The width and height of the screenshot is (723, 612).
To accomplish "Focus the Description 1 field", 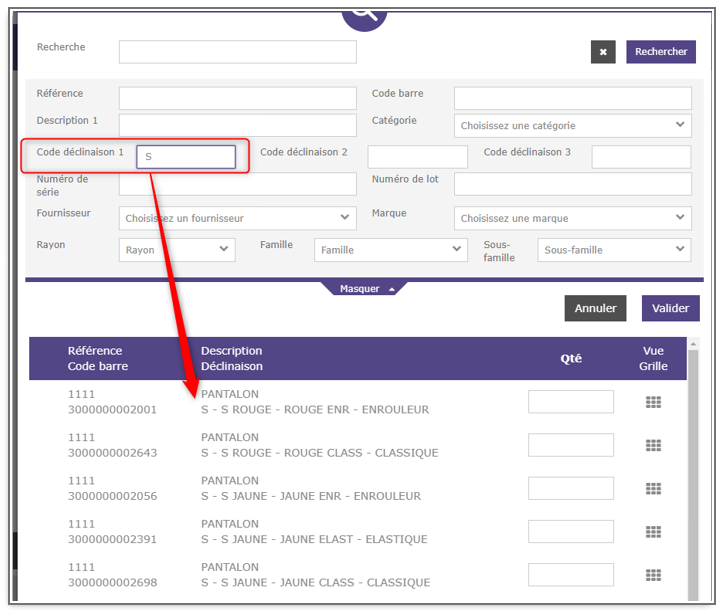I will [237, 125].
